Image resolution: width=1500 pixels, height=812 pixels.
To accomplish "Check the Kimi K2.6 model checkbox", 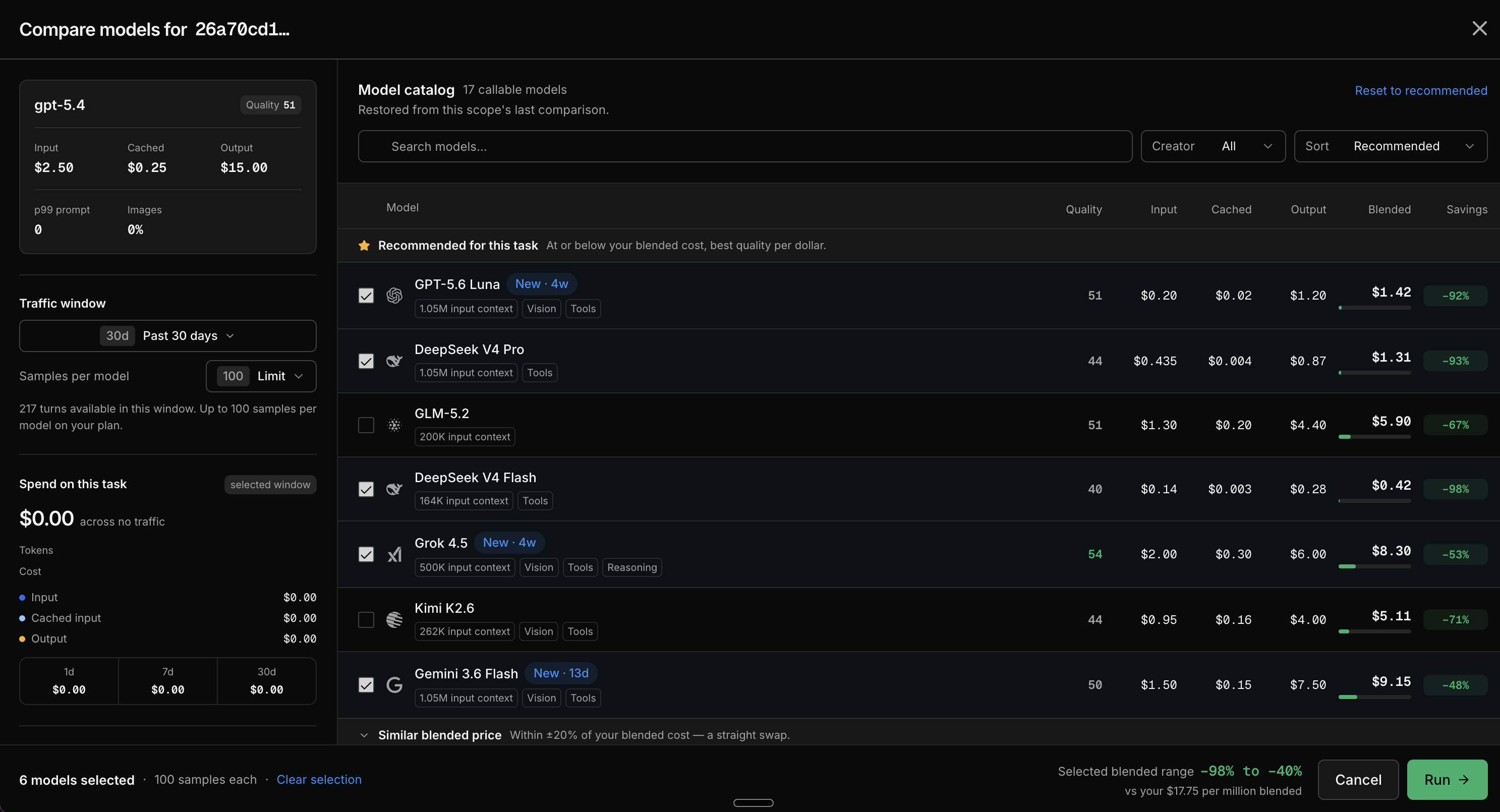I will pos(366,619).
